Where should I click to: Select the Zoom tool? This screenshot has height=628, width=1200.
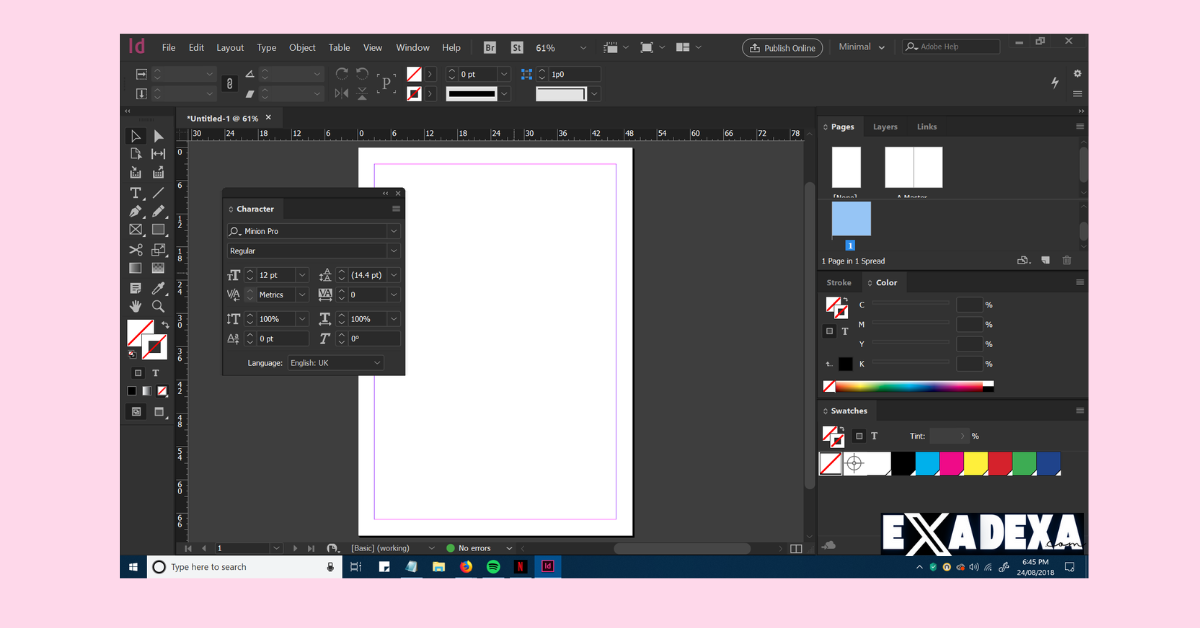coord(158,306)
